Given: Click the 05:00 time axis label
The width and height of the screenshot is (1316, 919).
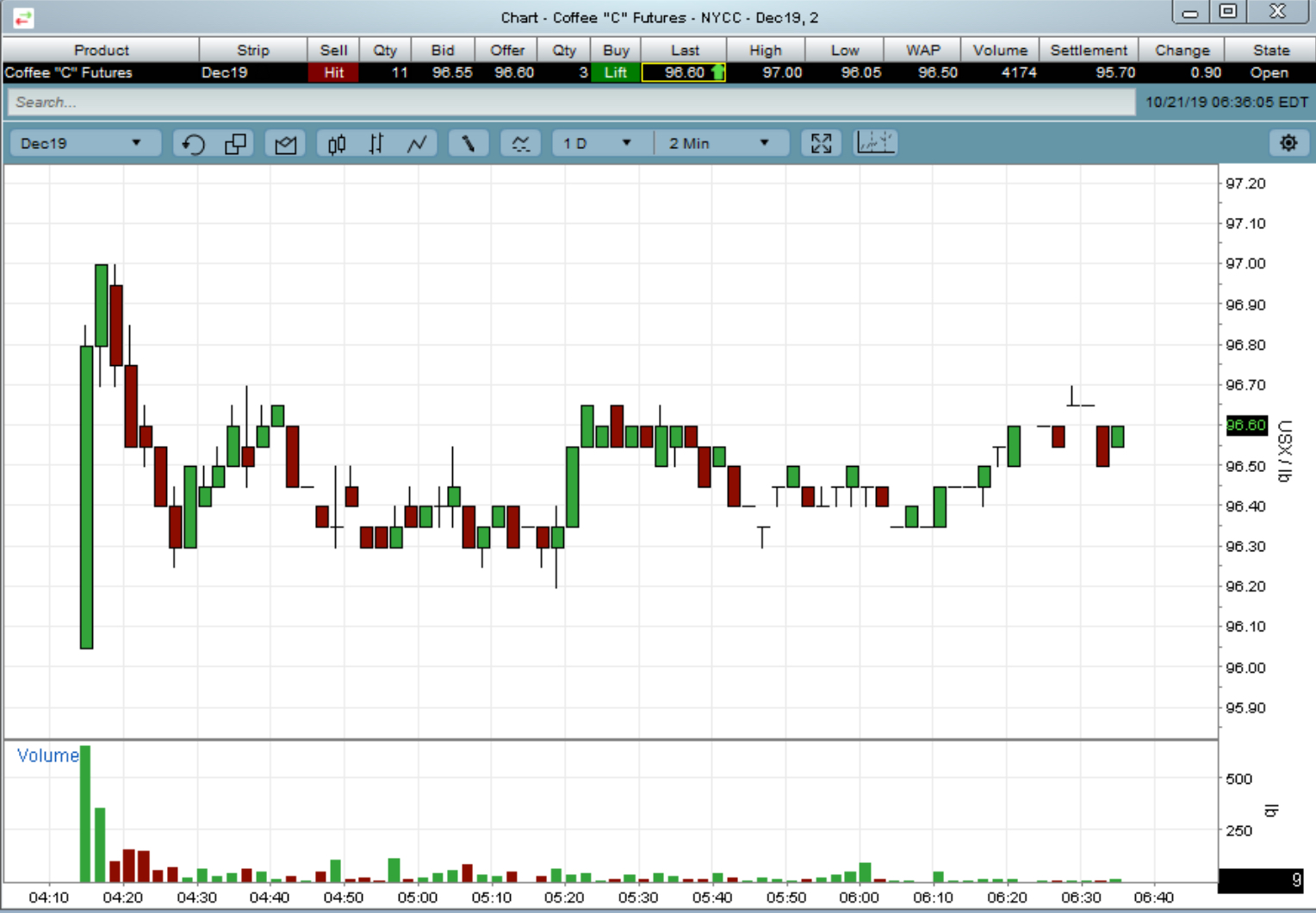Looking at the screenshot, I should click(x=417, y=897).
